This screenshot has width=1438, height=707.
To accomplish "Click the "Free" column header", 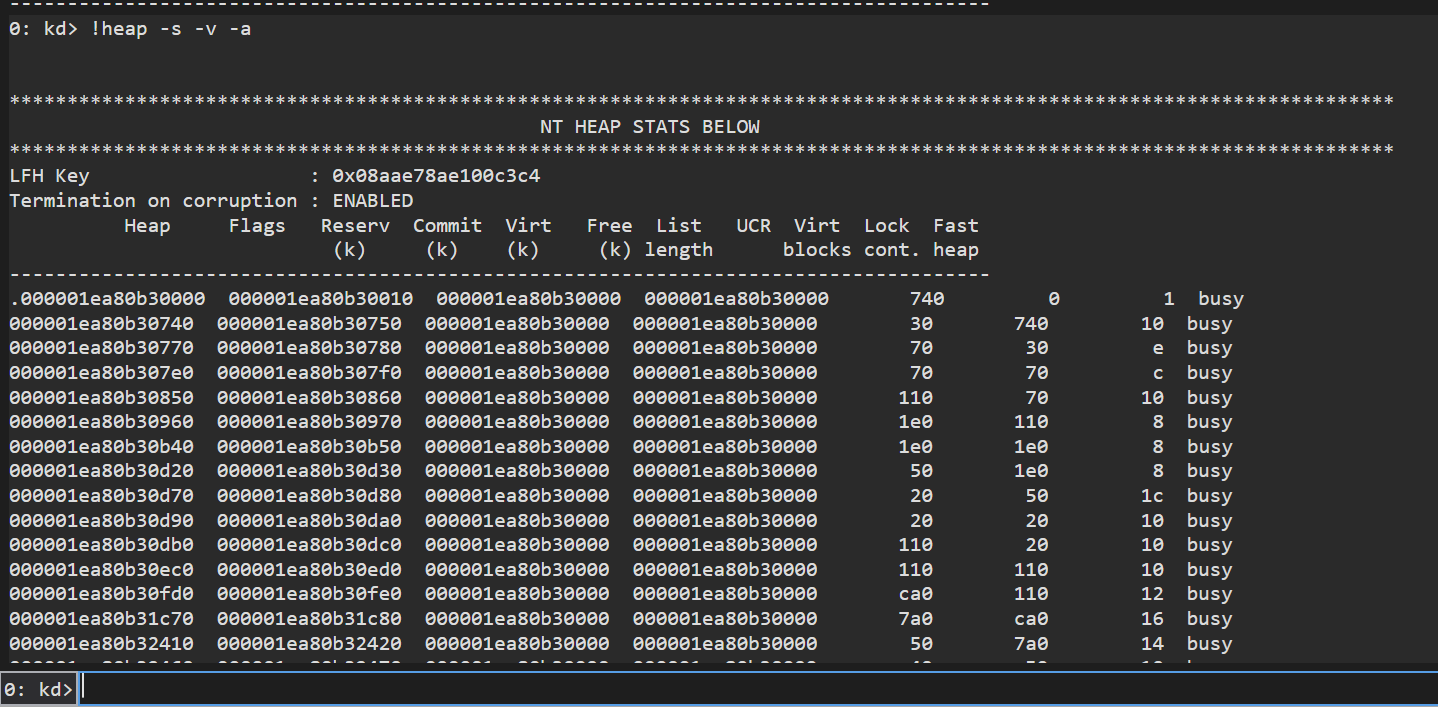I will pos(609,226).
